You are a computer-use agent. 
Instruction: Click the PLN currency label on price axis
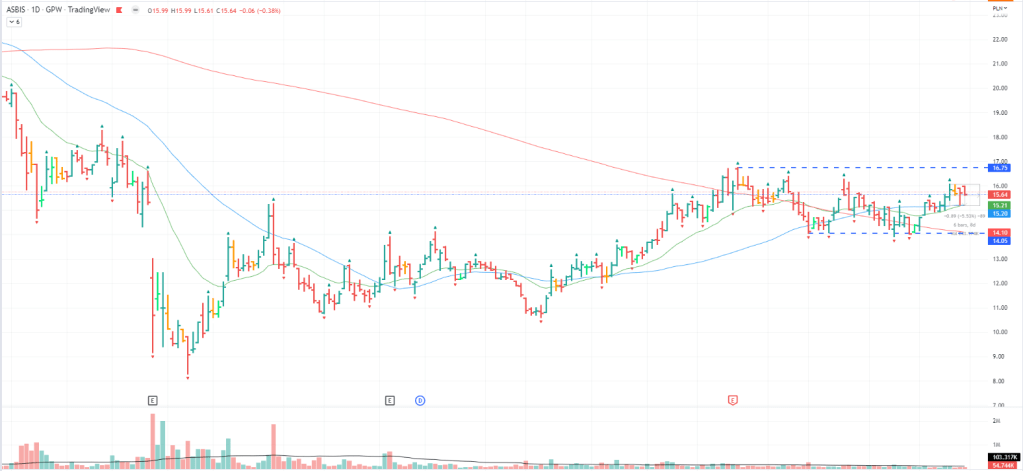tap(1000, 4)
